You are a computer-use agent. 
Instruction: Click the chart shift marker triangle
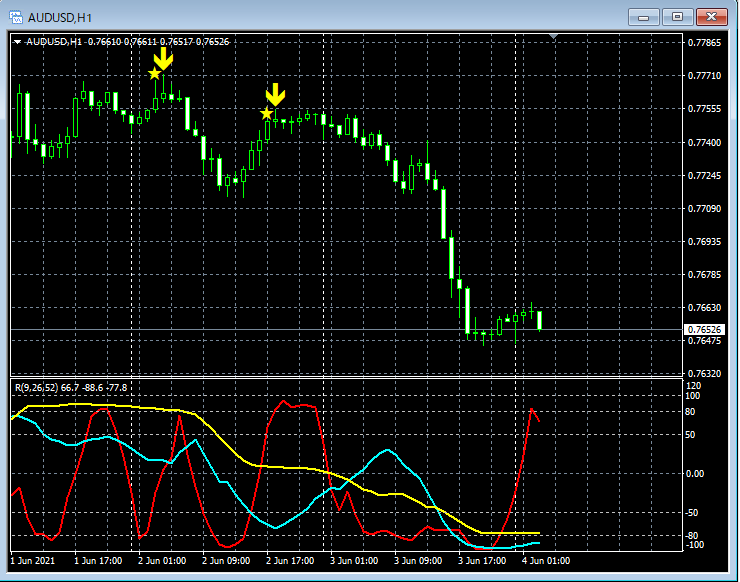[554, 36]
